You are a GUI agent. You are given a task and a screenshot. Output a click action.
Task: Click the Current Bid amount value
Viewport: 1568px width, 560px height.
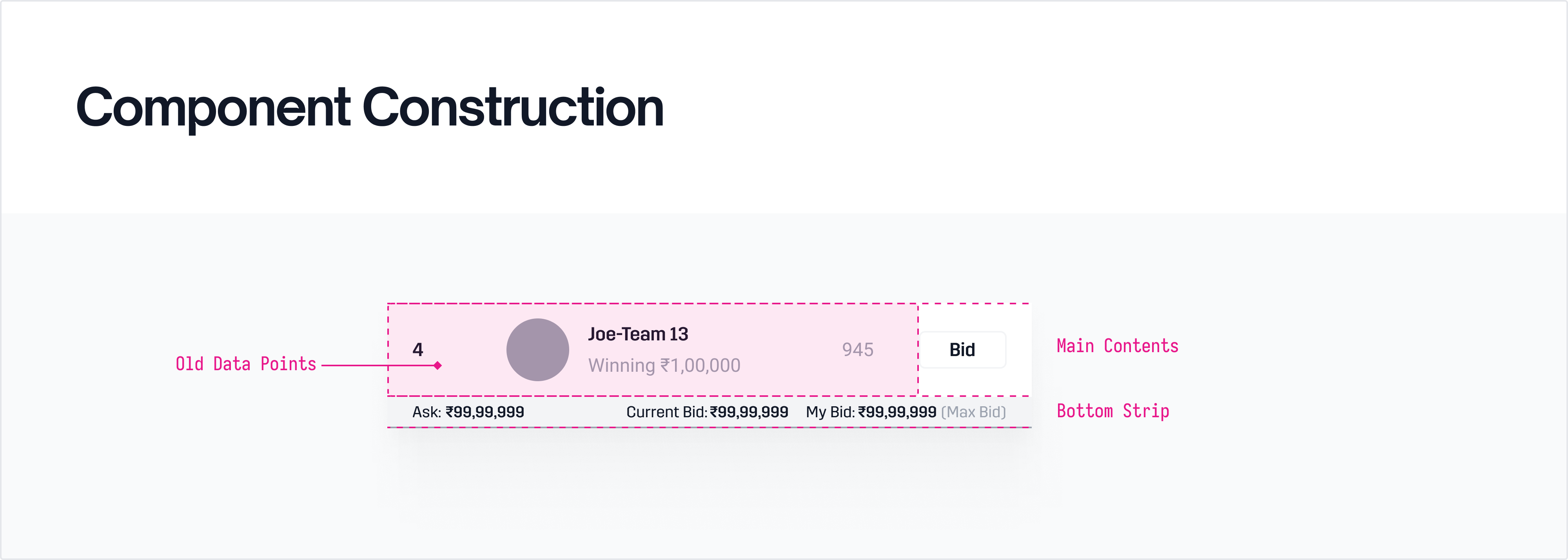click(x=749, y=412)
